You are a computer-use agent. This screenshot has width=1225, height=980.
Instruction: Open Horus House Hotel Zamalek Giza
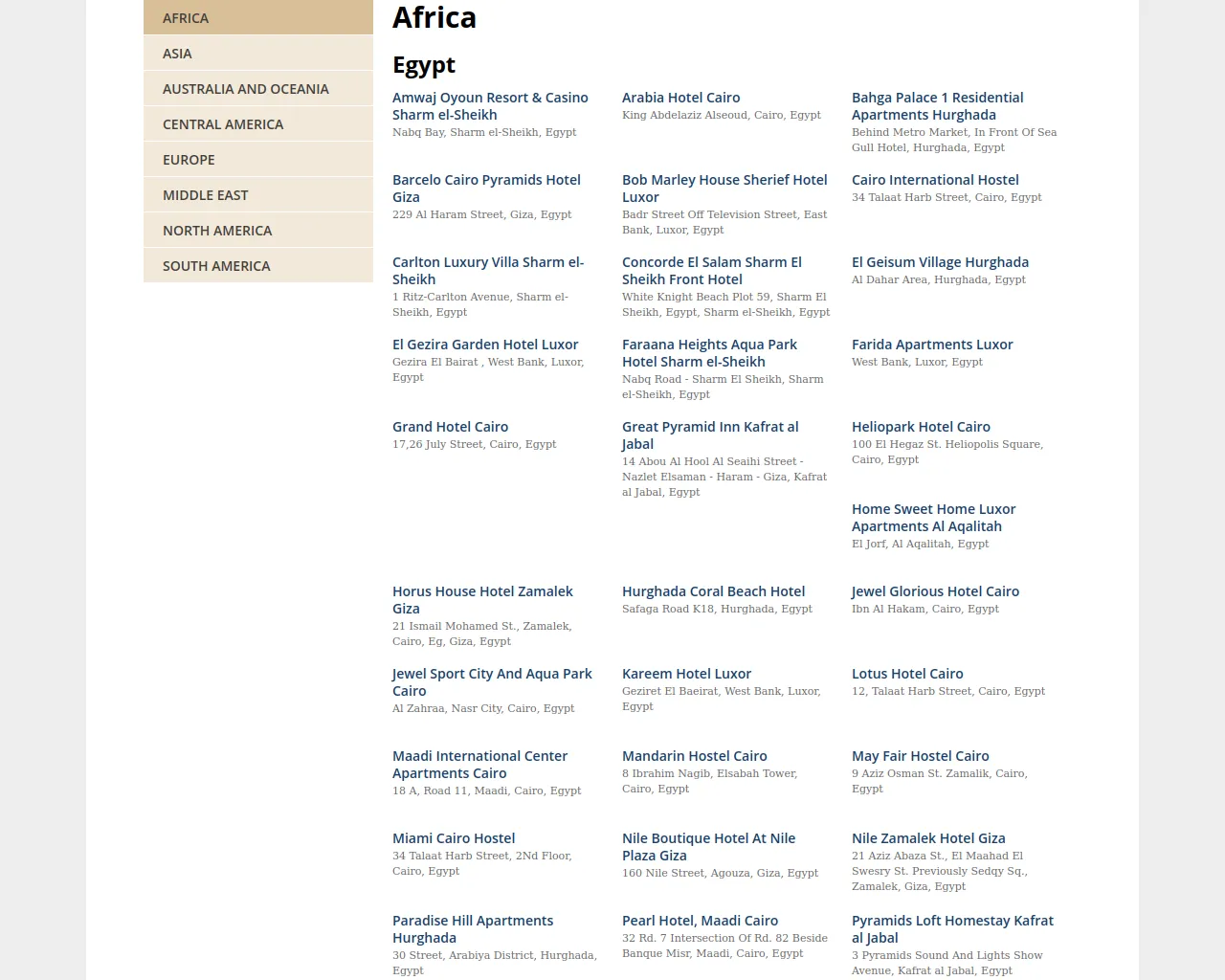482,600
